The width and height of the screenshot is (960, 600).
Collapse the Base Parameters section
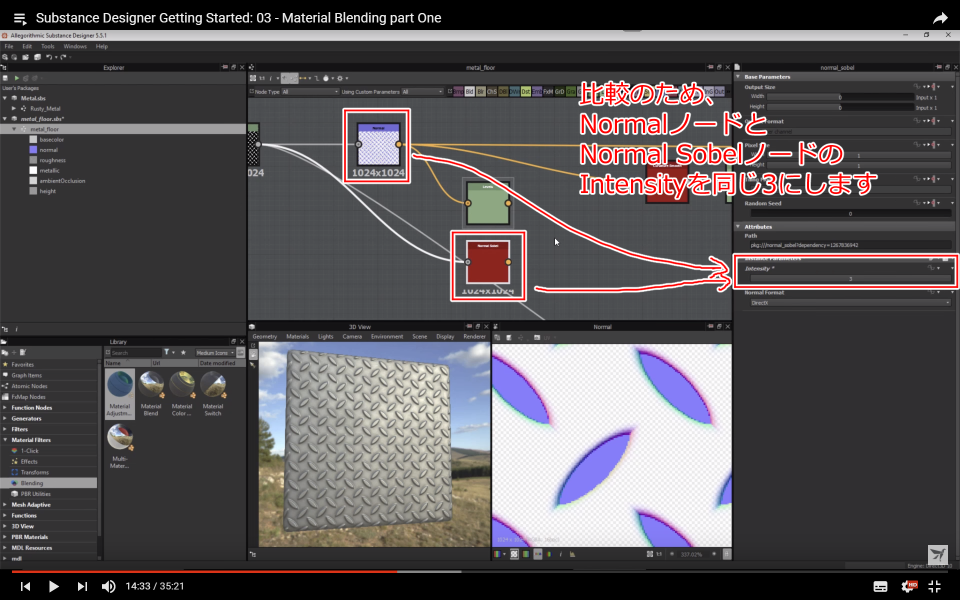point(738,77)
